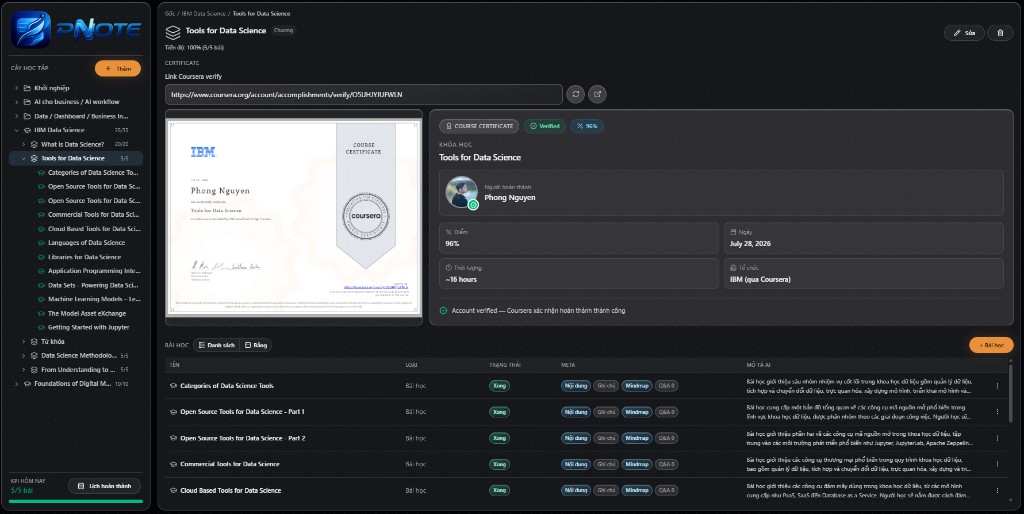Collapse the IBM Data Science course

point(16,130)
